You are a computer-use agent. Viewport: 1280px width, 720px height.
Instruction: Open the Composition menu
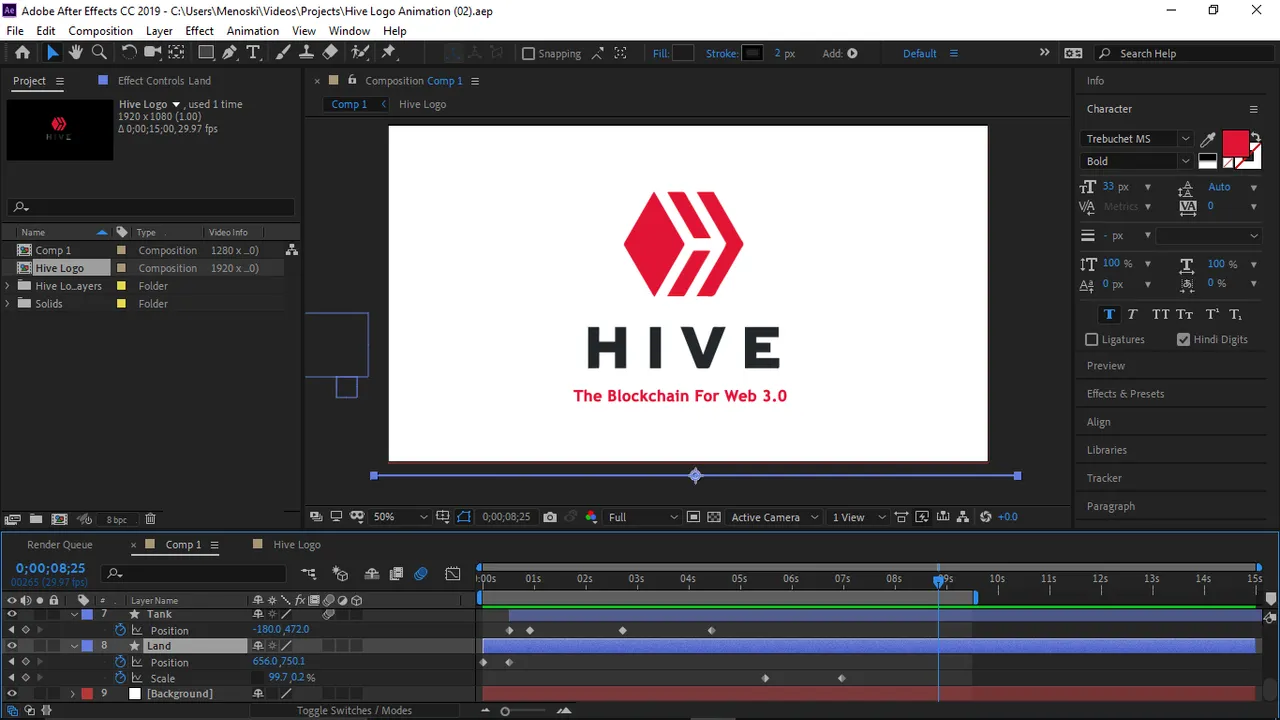100,31
